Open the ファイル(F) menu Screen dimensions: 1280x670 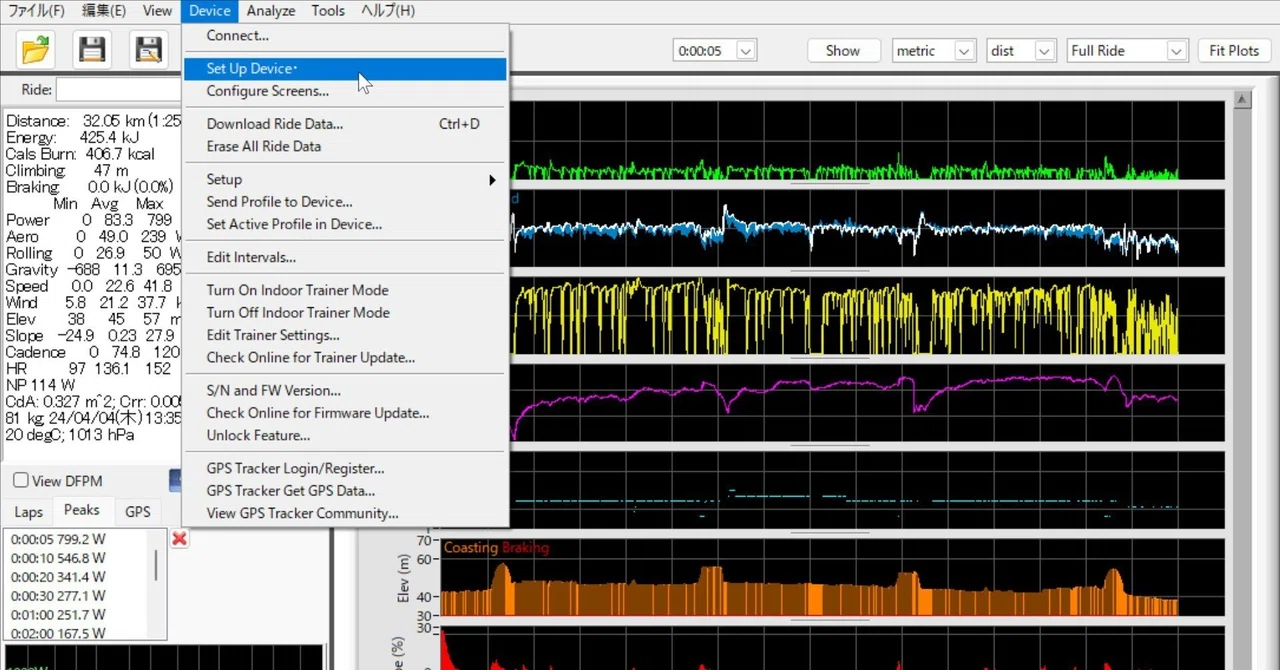pyautogui.click(x=36, y=11)
